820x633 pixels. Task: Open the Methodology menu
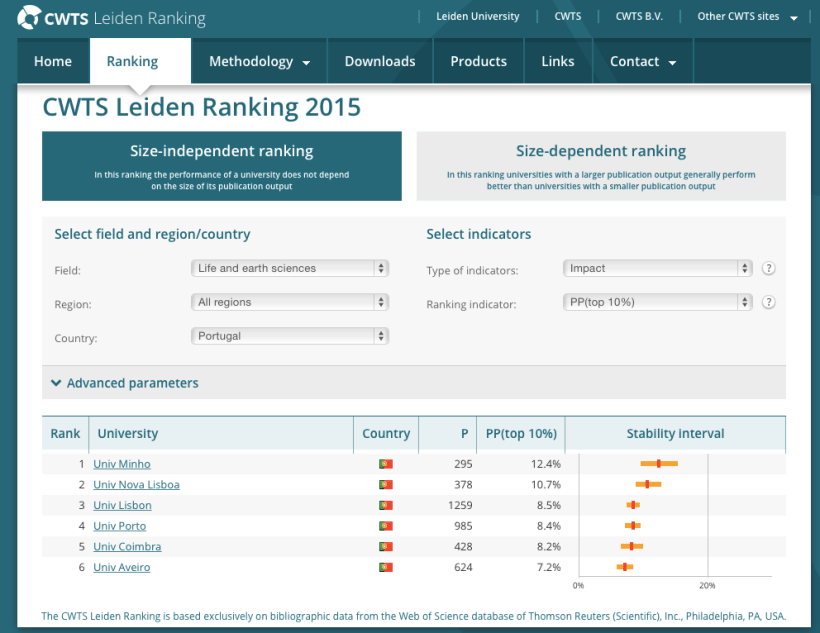pyautogui.click(x=259, y=62)
